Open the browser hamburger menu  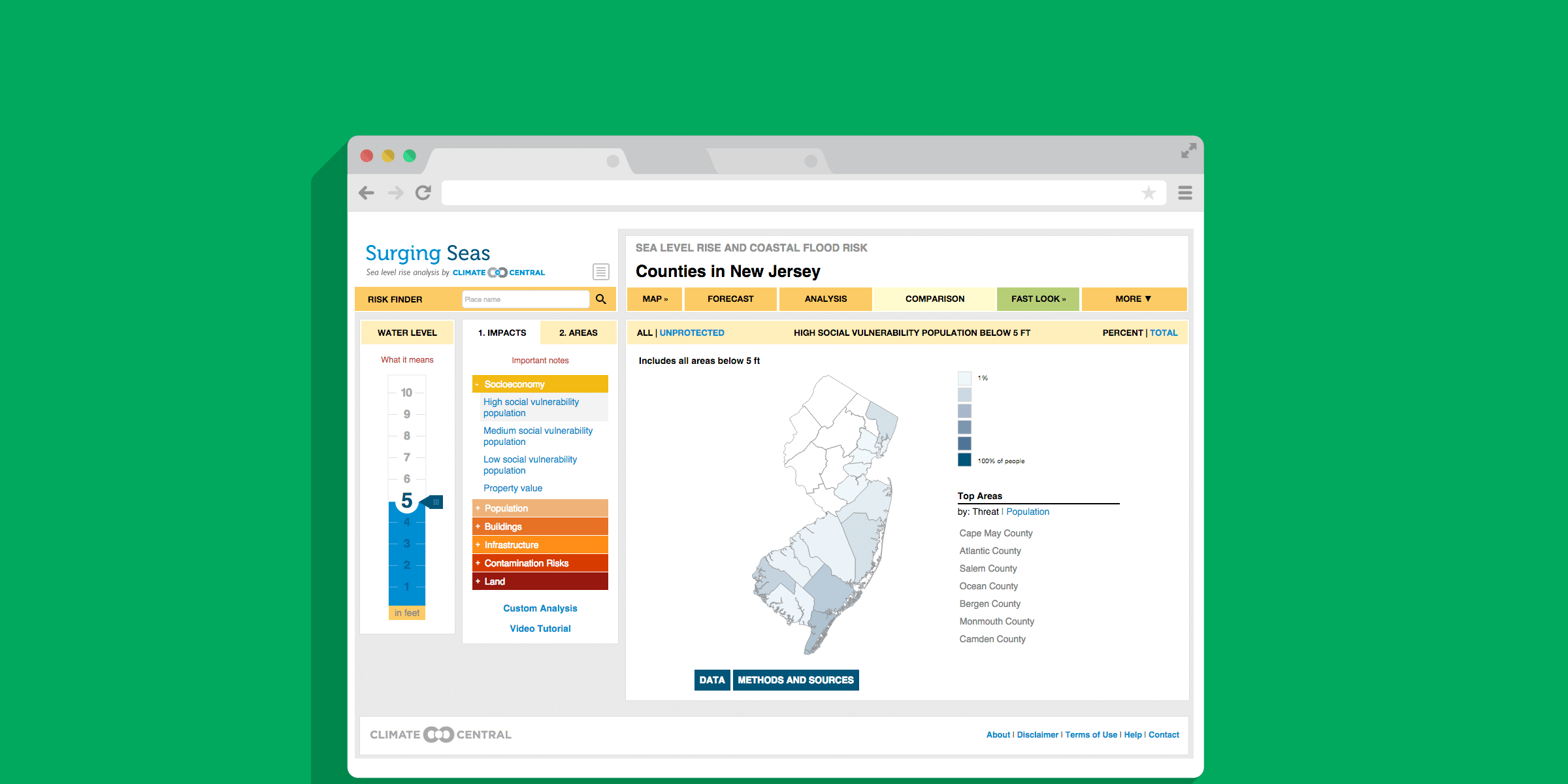[x=1185, y=193]
